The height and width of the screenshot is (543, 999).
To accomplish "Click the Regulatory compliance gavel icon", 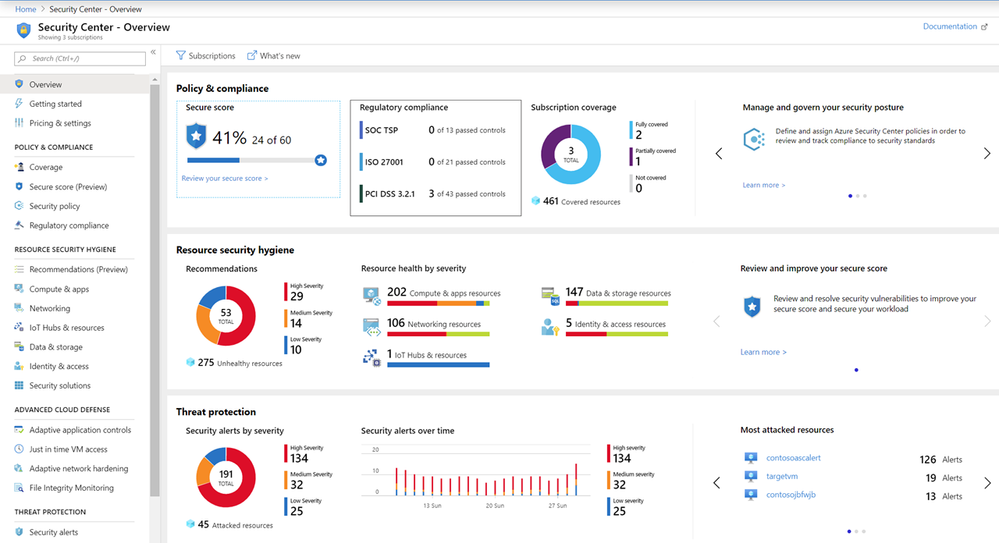I will coord(19,225).
